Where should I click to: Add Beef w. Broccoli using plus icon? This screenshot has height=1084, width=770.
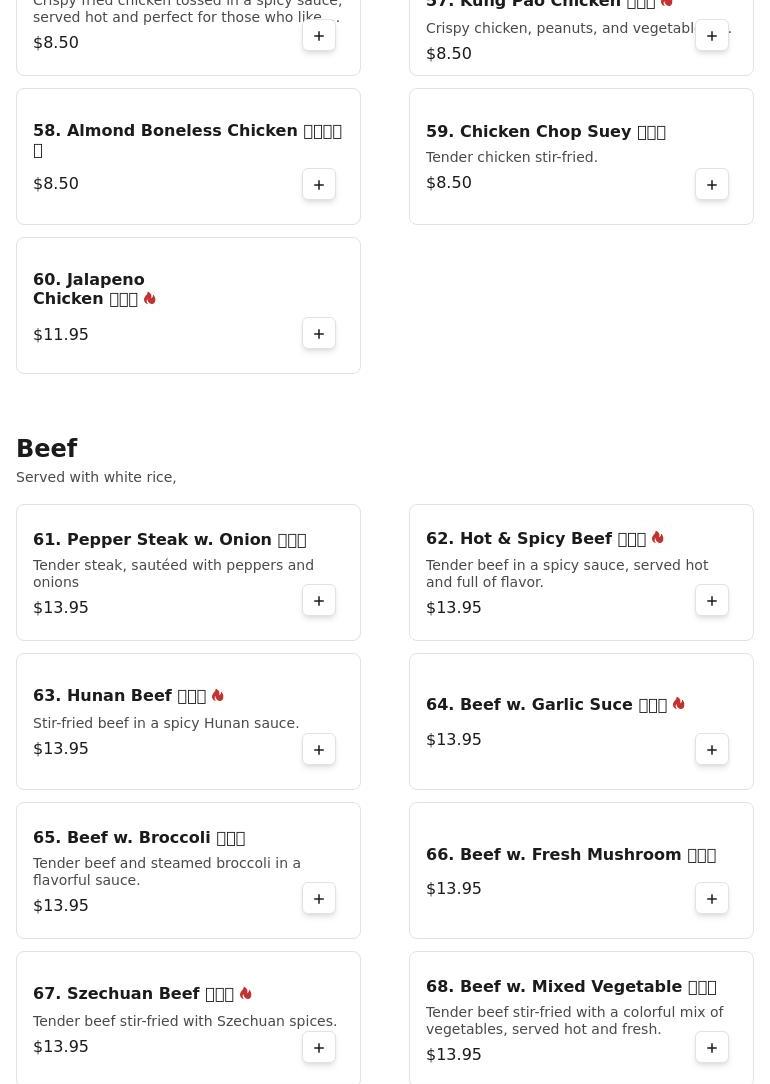pos(319,899)
